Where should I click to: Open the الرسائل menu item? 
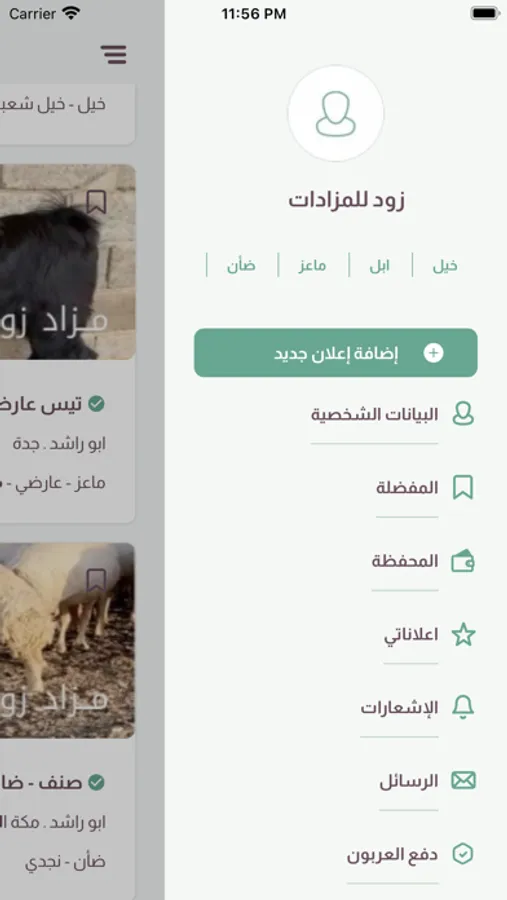tap(409, 781)
